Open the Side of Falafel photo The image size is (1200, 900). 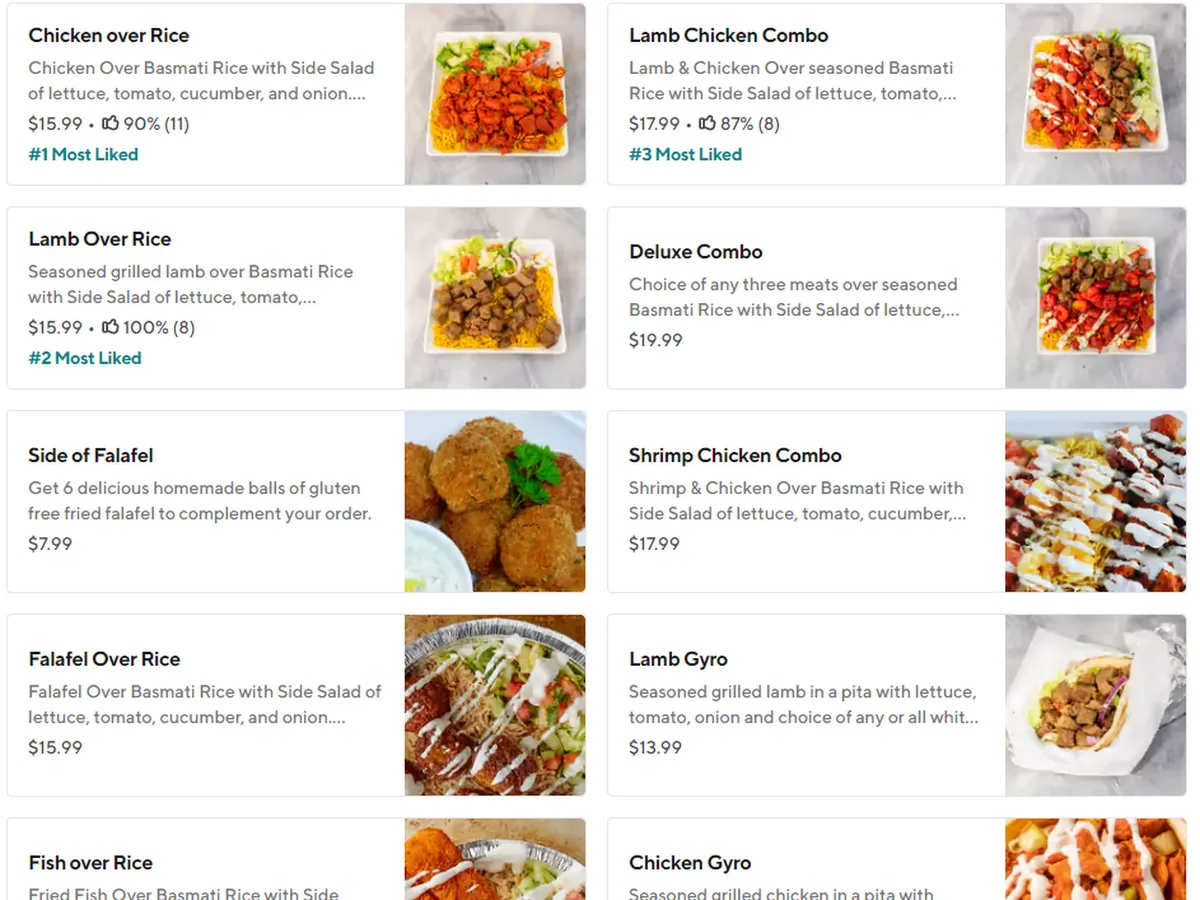pyautogui.click(x=495, y=501)
